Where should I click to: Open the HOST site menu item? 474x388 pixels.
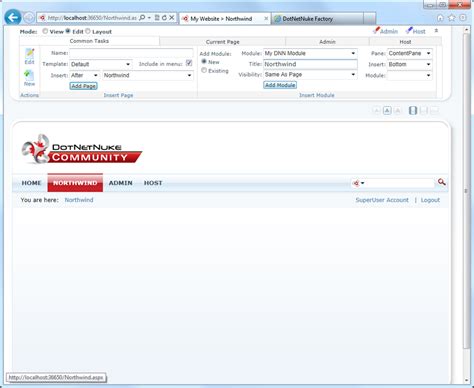point(153,183)
